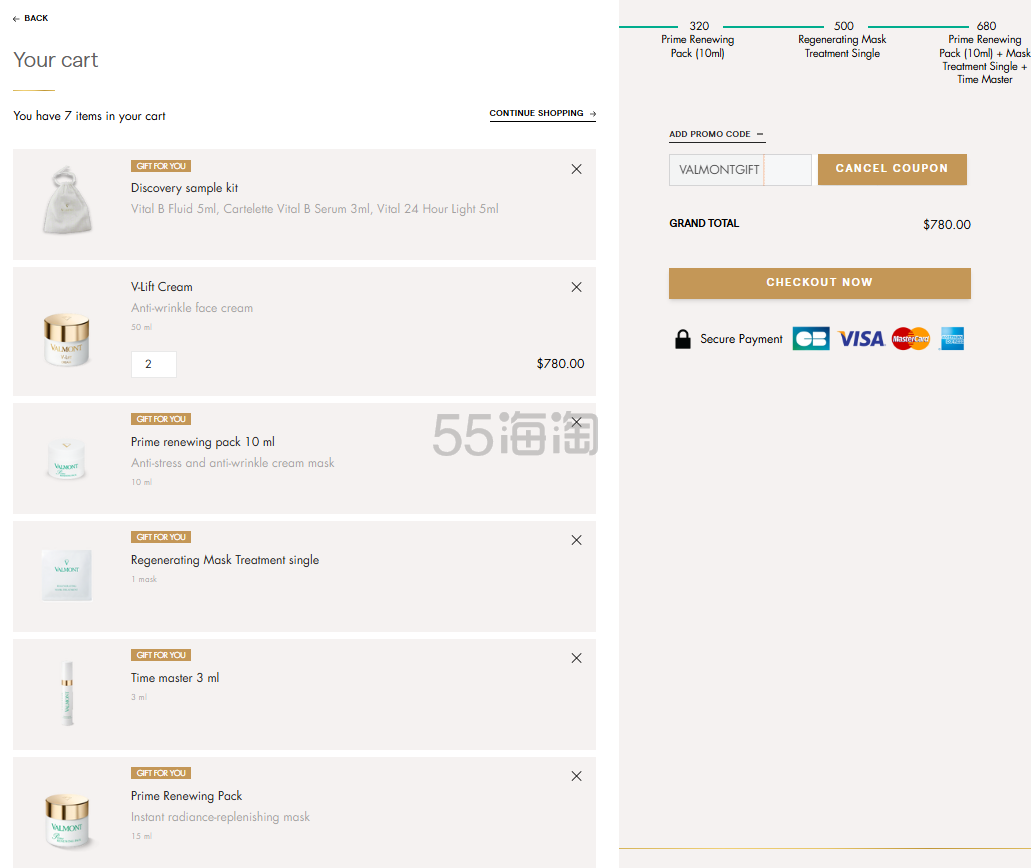Remove V-Lift Cream from cart
1031x868 pixels.
(x=577, y=287)
